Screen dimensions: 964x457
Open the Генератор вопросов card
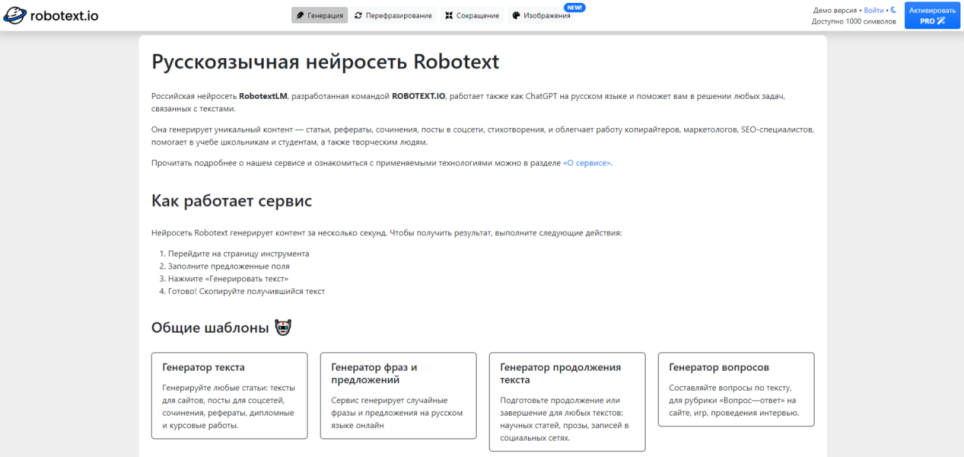point(736,389)
